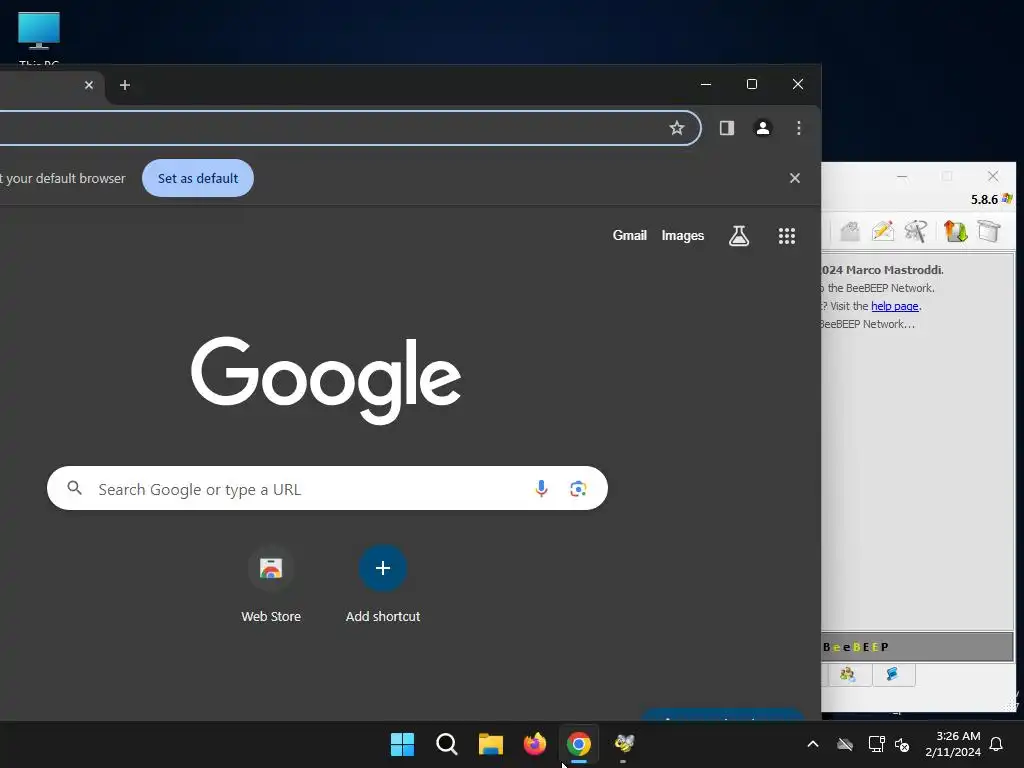Open Chrome's three-dot menu
Image resolution: width=1024 pixels, height=768 pixels.
pyautogui.click(x=799, y=128)
